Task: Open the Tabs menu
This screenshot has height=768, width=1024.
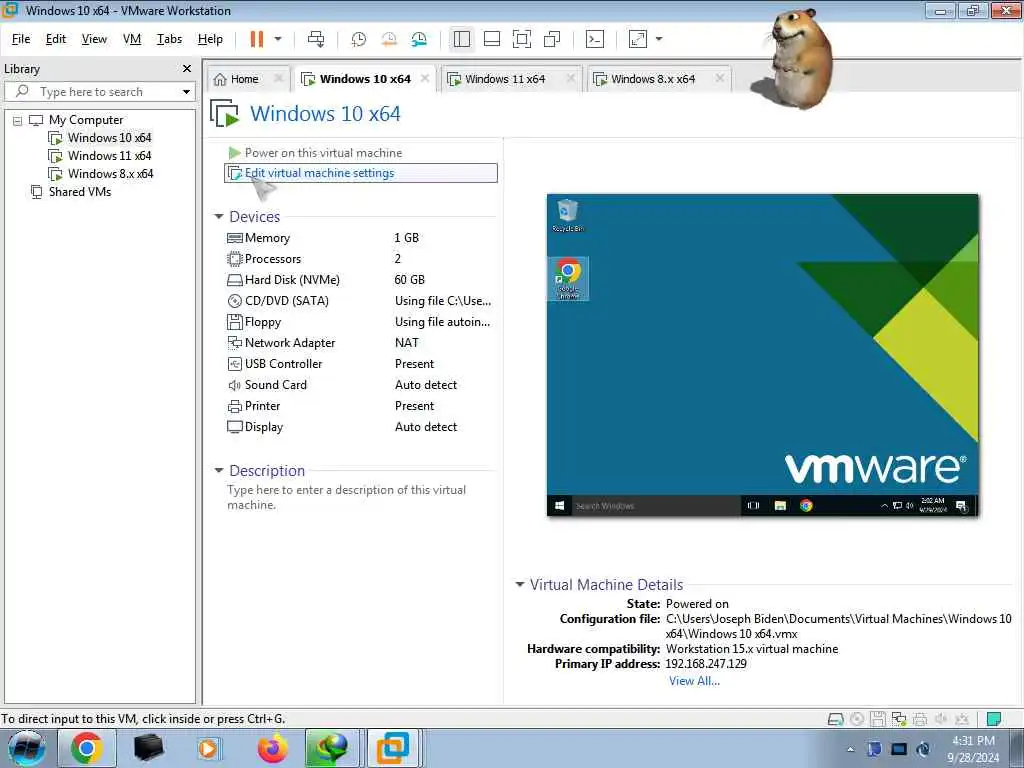Action: (x=169, y=39)
